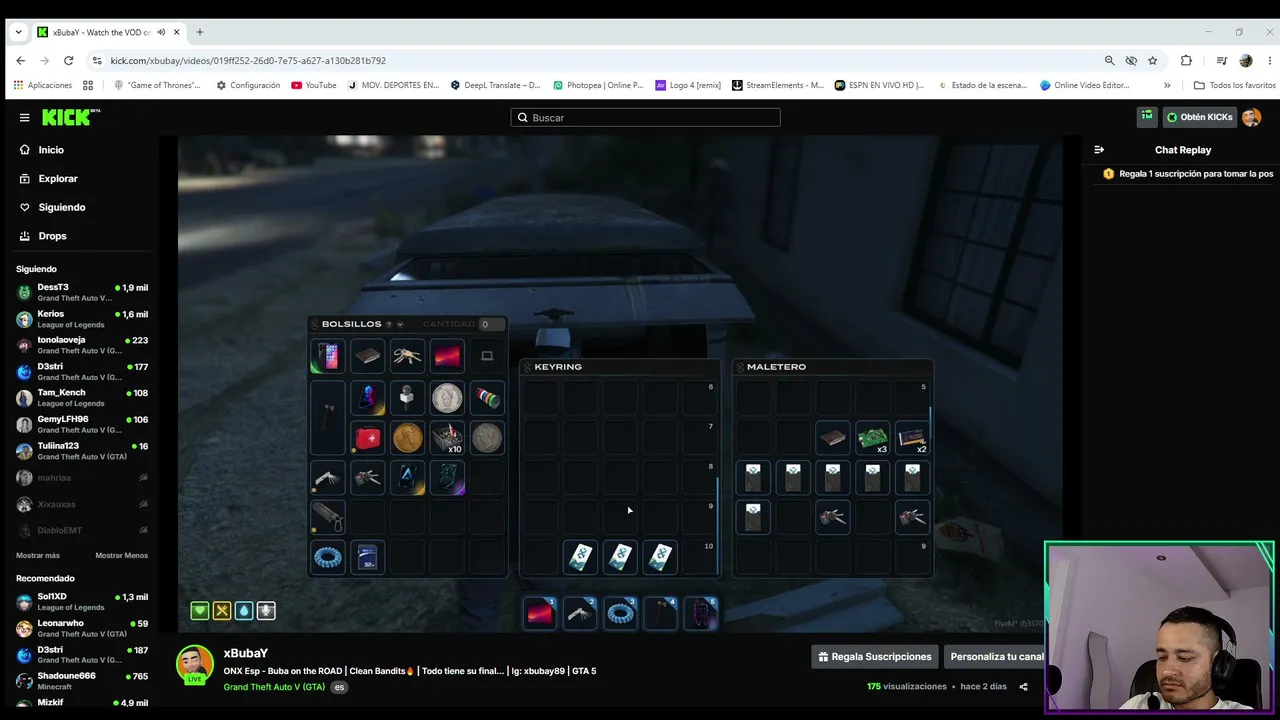This screenshot has width=1280, height=720.
Task: Go to Siguiendo in sidebar
Action: pyautogui.click(x=62, y=207)
